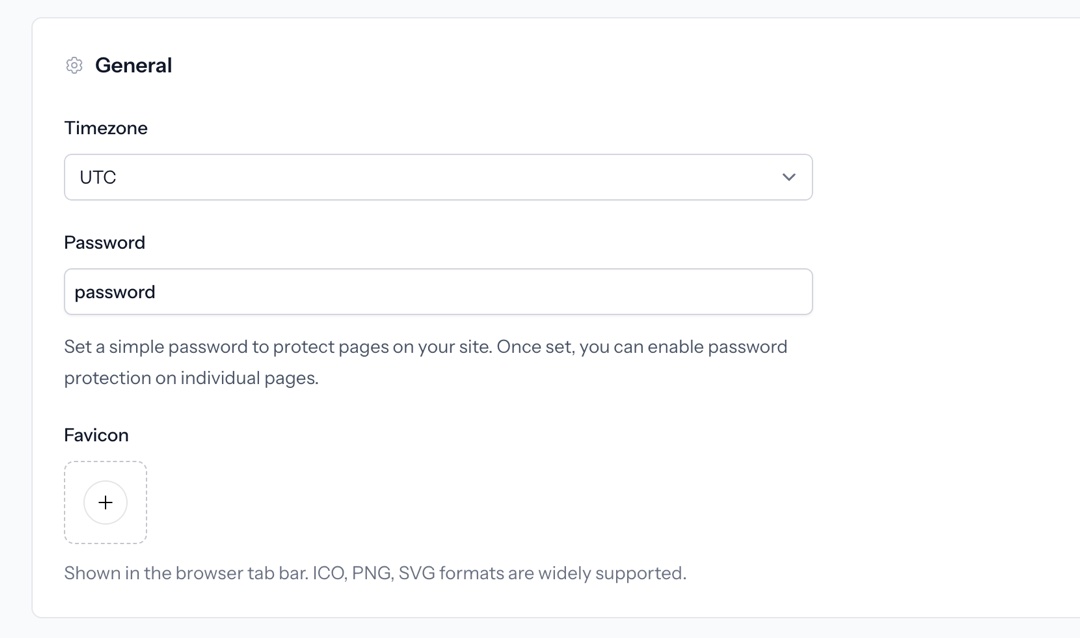
Task: Select the Timezone field label
Action: pos(106,128)
